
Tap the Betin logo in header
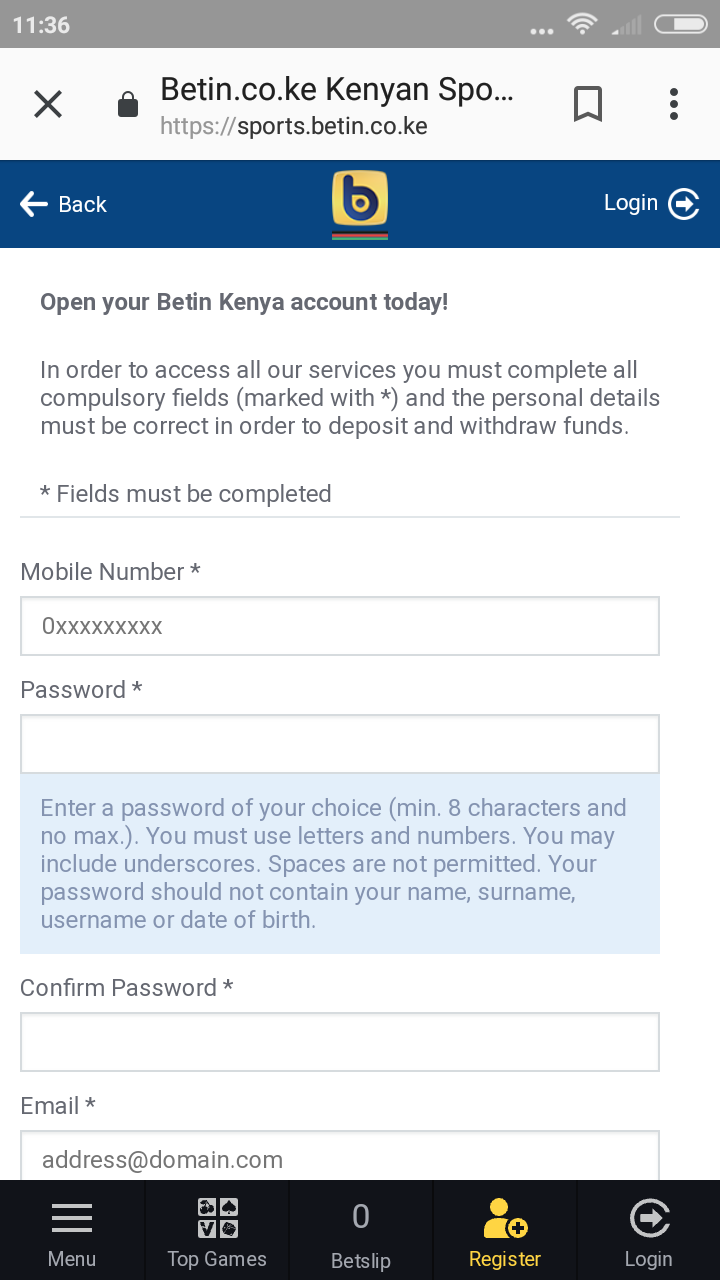(360, 204)
